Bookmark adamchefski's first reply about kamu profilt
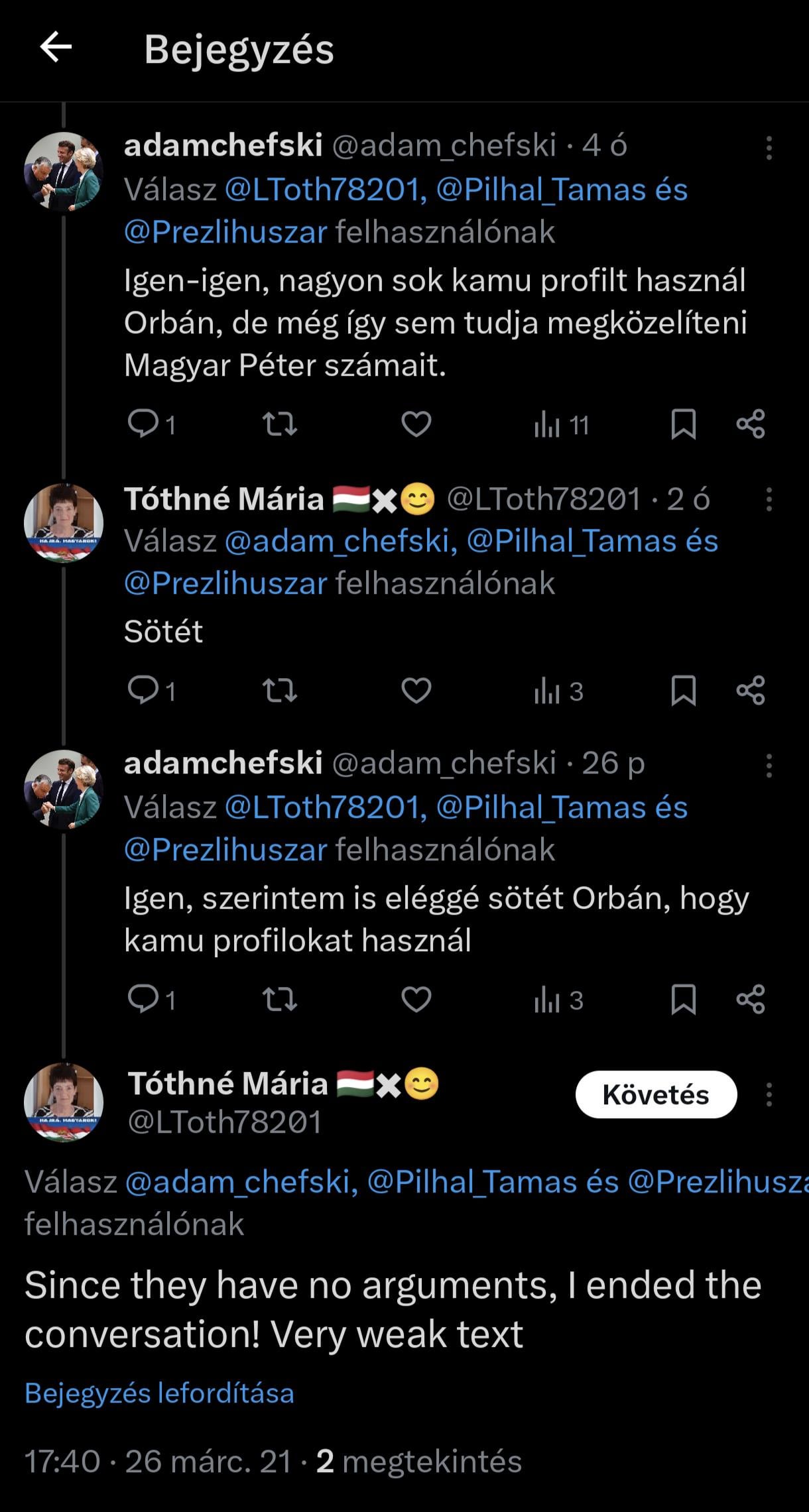This screenshot has height=1512, width=809. point(683,424)
